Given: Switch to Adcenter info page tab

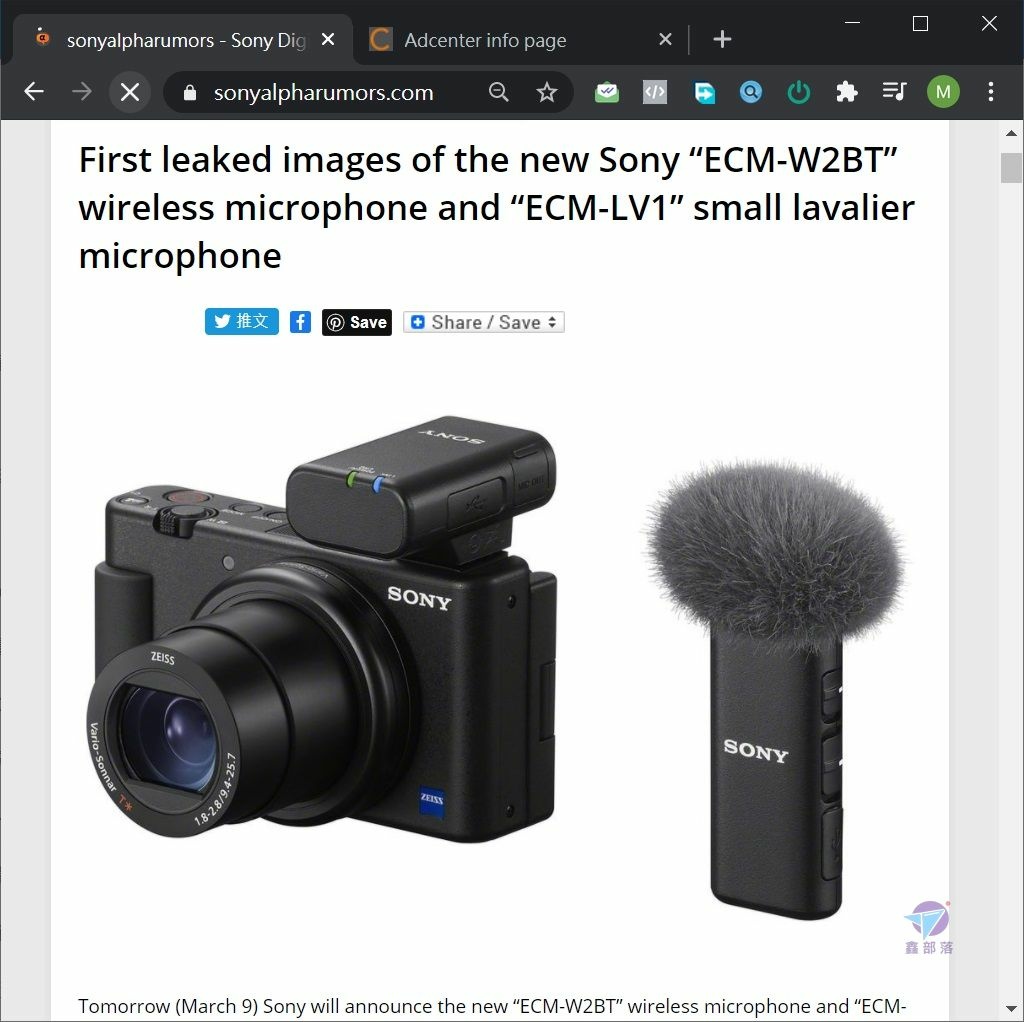Looking at the screenshot, I should pyautogui.click(x=485, y=40).
